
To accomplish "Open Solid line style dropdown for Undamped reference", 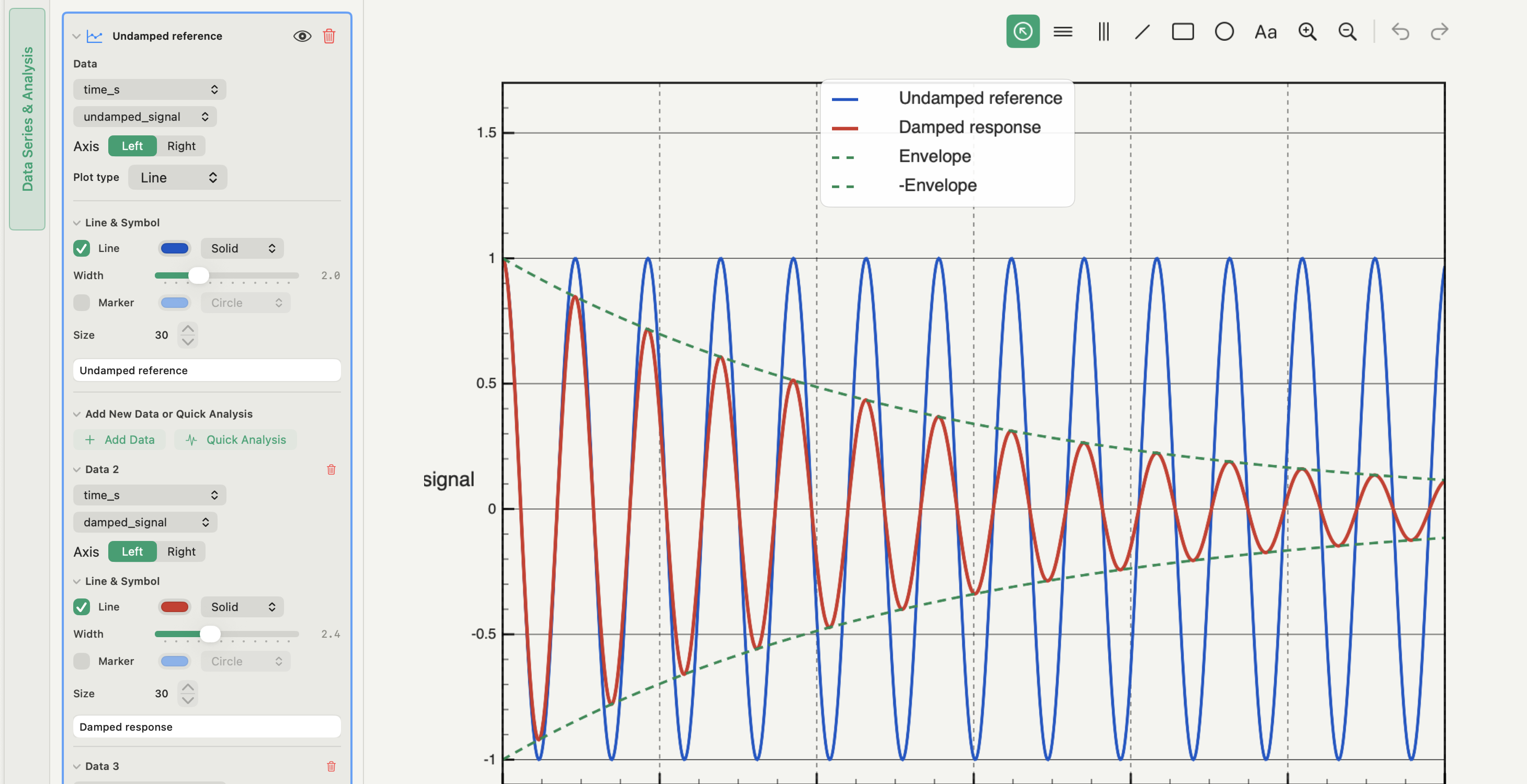I will [x=243, y=248].
